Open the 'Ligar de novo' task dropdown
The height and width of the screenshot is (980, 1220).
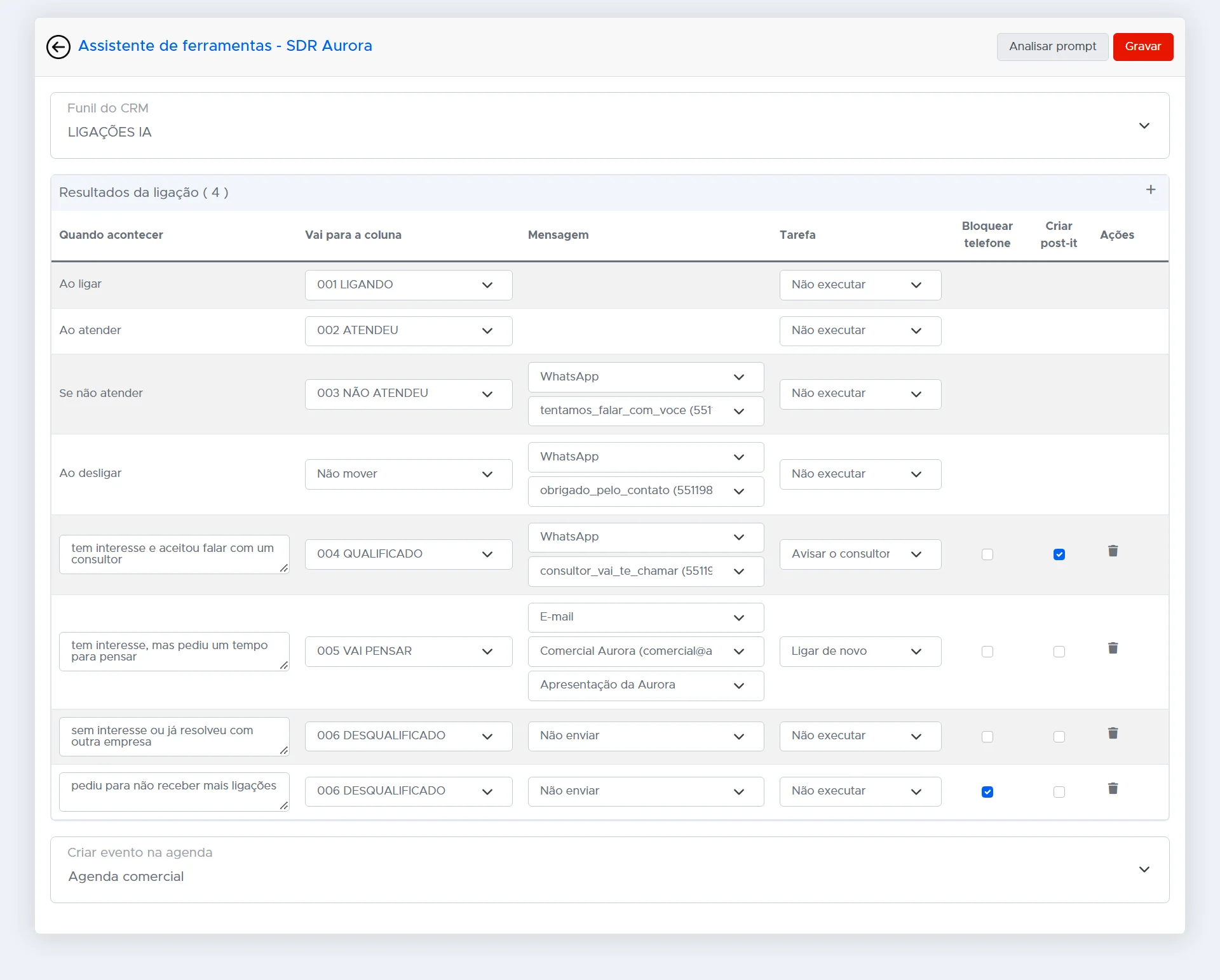tap(860, 652)
